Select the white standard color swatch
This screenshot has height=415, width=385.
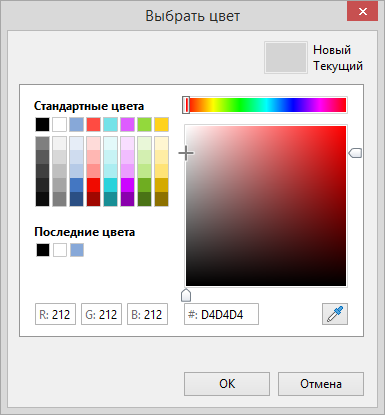59,124
